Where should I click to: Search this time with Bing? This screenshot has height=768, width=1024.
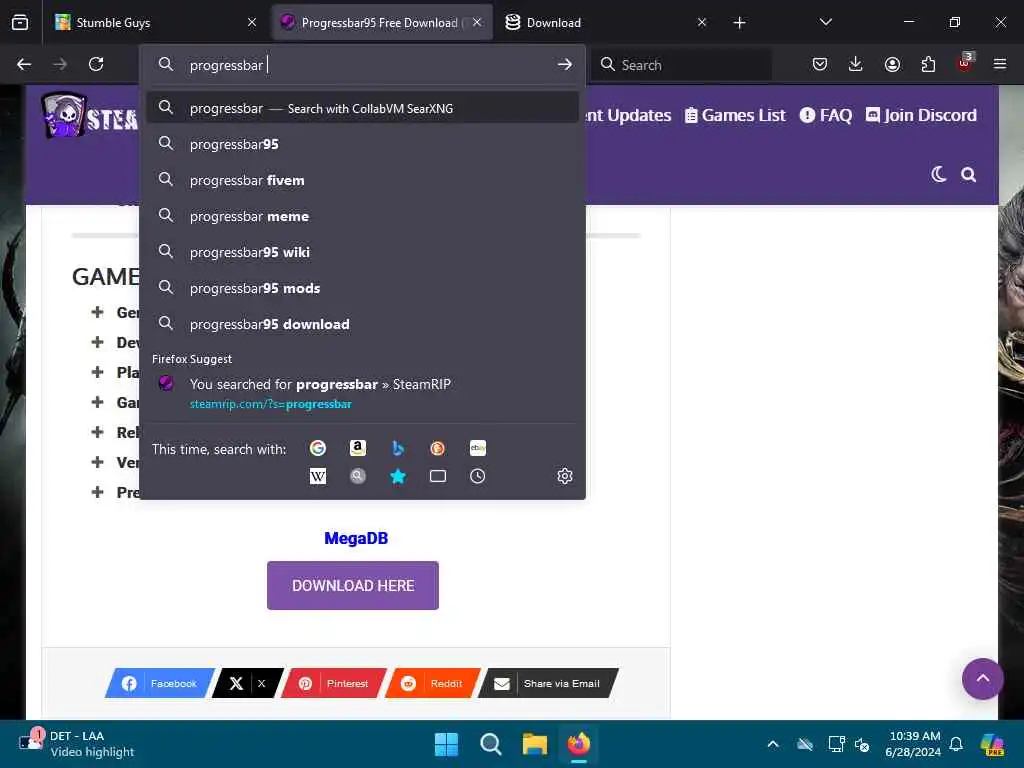[398, 448]
